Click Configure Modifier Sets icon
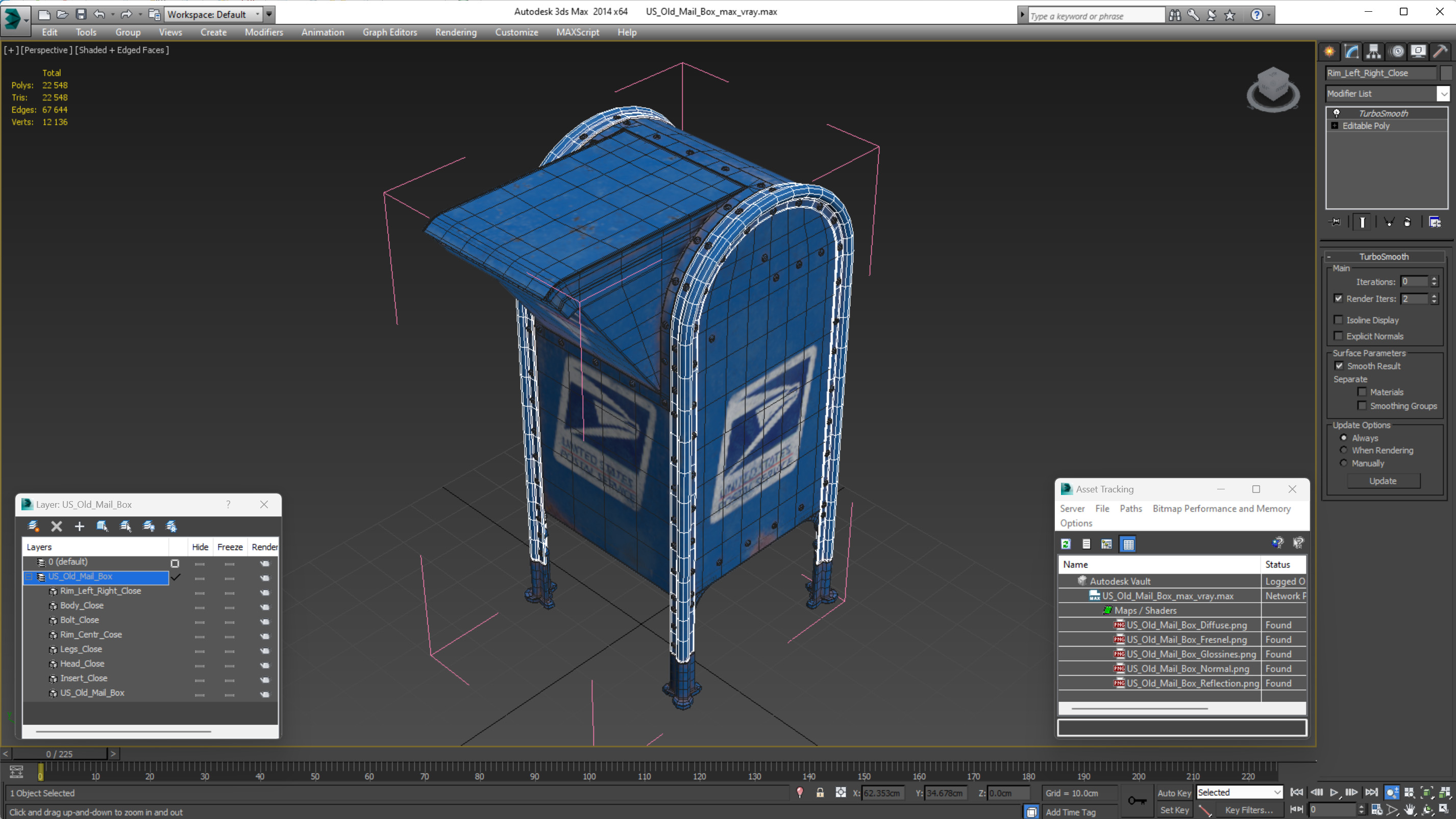The width and height of the screenshot is (1456, 819). click(1435, 222)
